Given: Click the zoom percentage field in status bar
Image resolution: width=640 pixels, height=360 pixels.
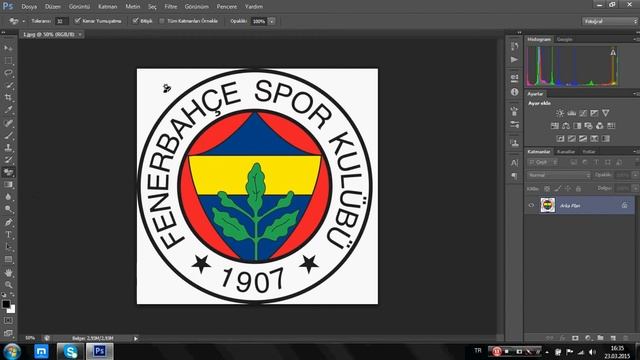Looking at the screenshot, I should click(30, 338).
